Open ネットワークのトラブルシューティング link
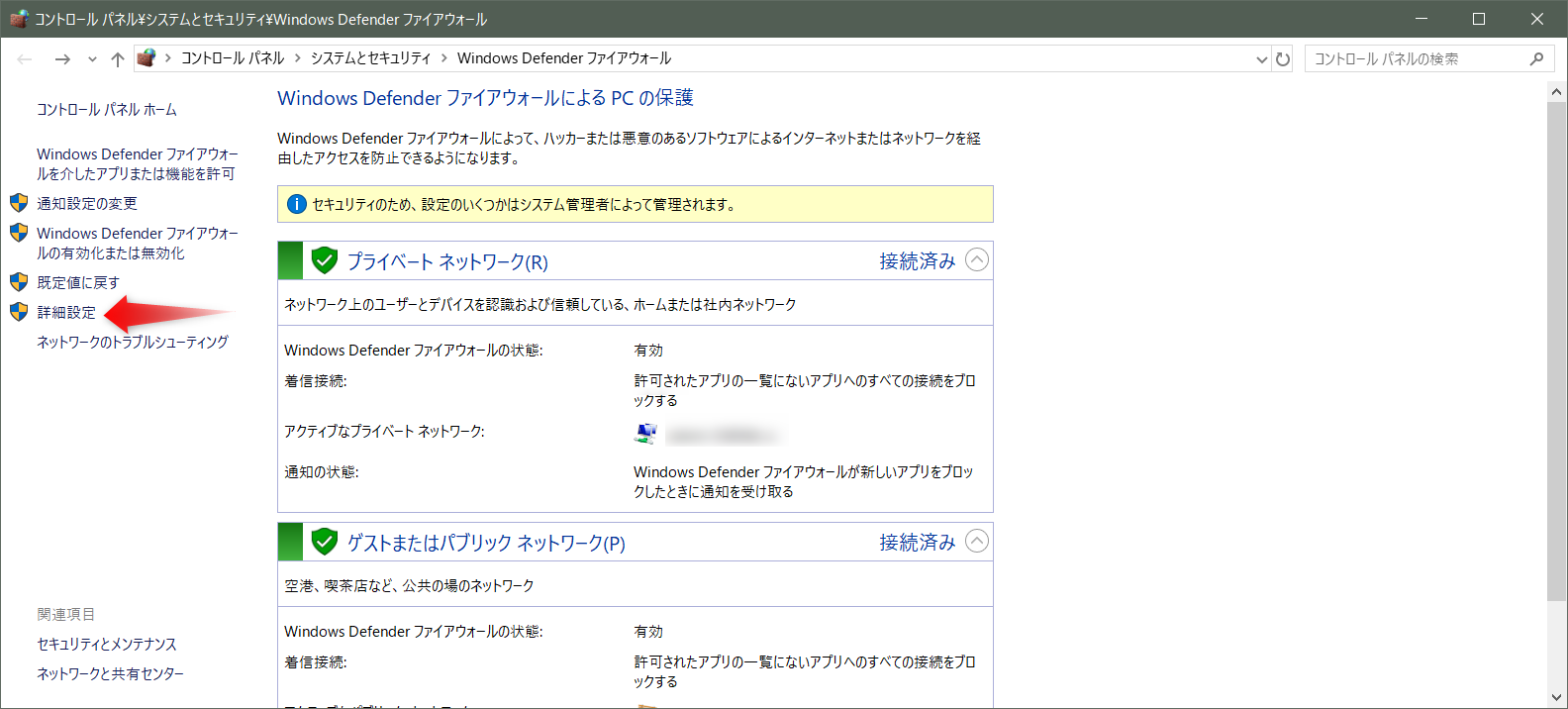The width and height of the screenshot is (1568, 709). click(x=133, y=342)
